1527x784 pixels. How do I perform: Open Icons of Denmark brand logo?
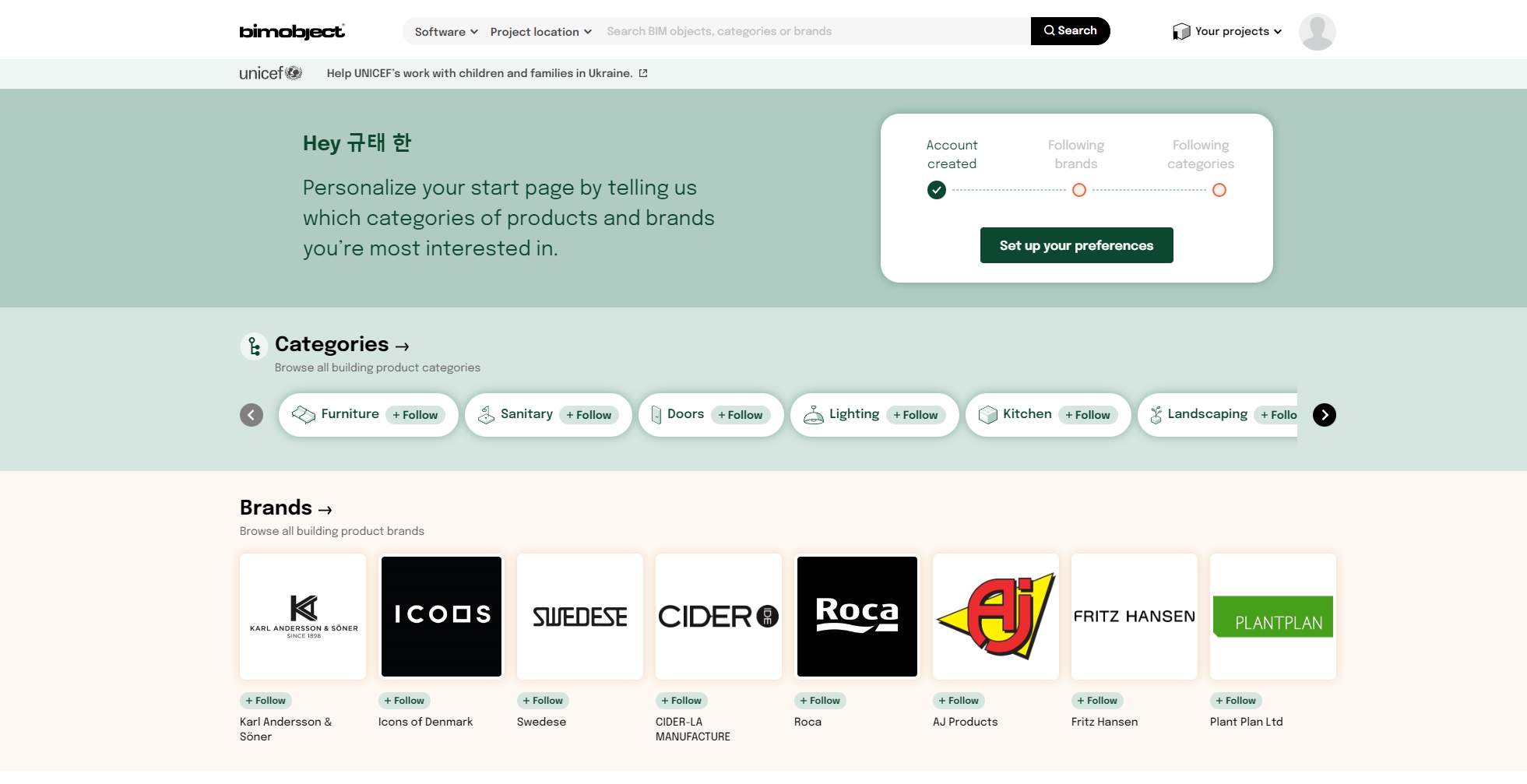tap(442, 617)
